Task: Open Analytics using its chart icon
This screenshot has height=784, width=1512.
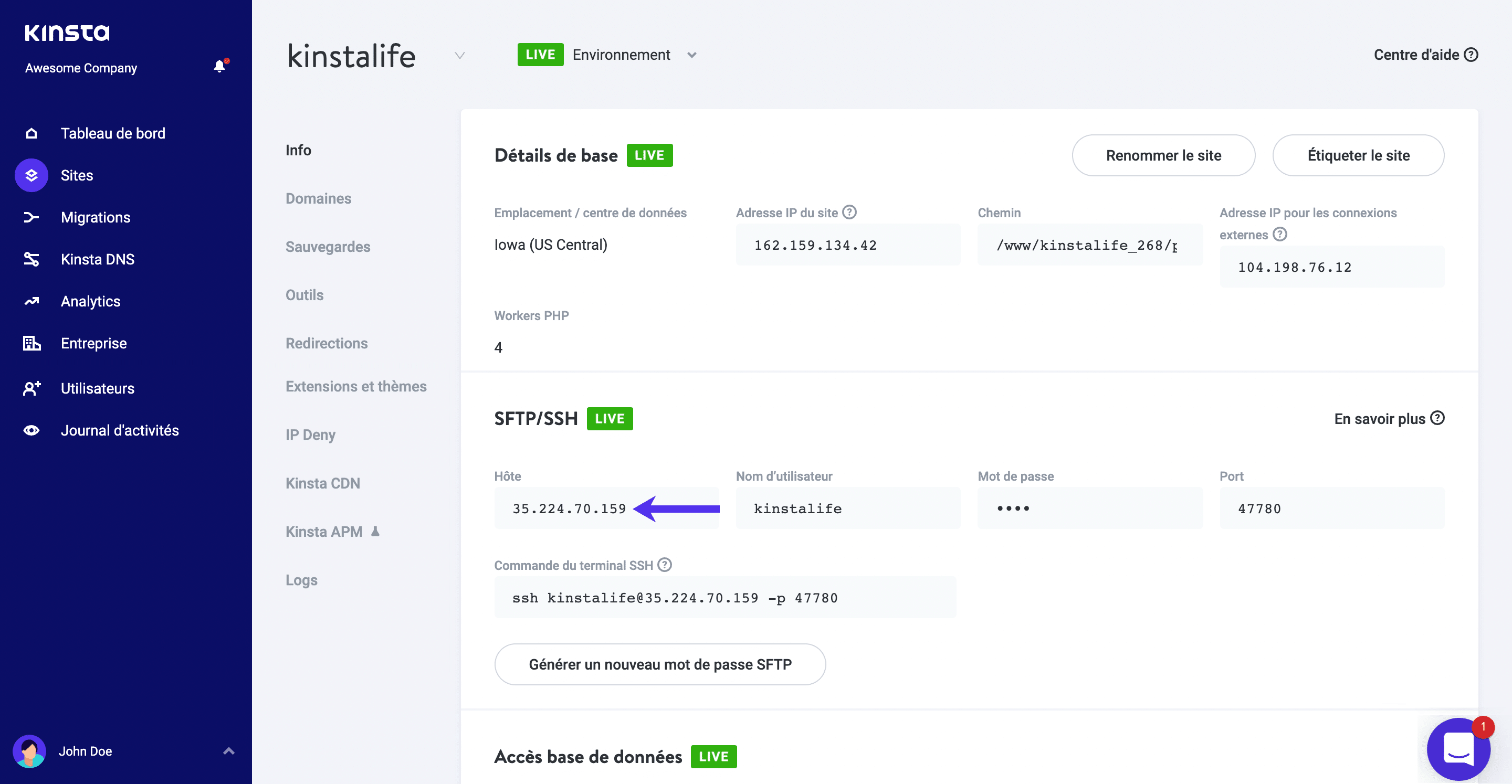Action: click(x=31, y=301)
